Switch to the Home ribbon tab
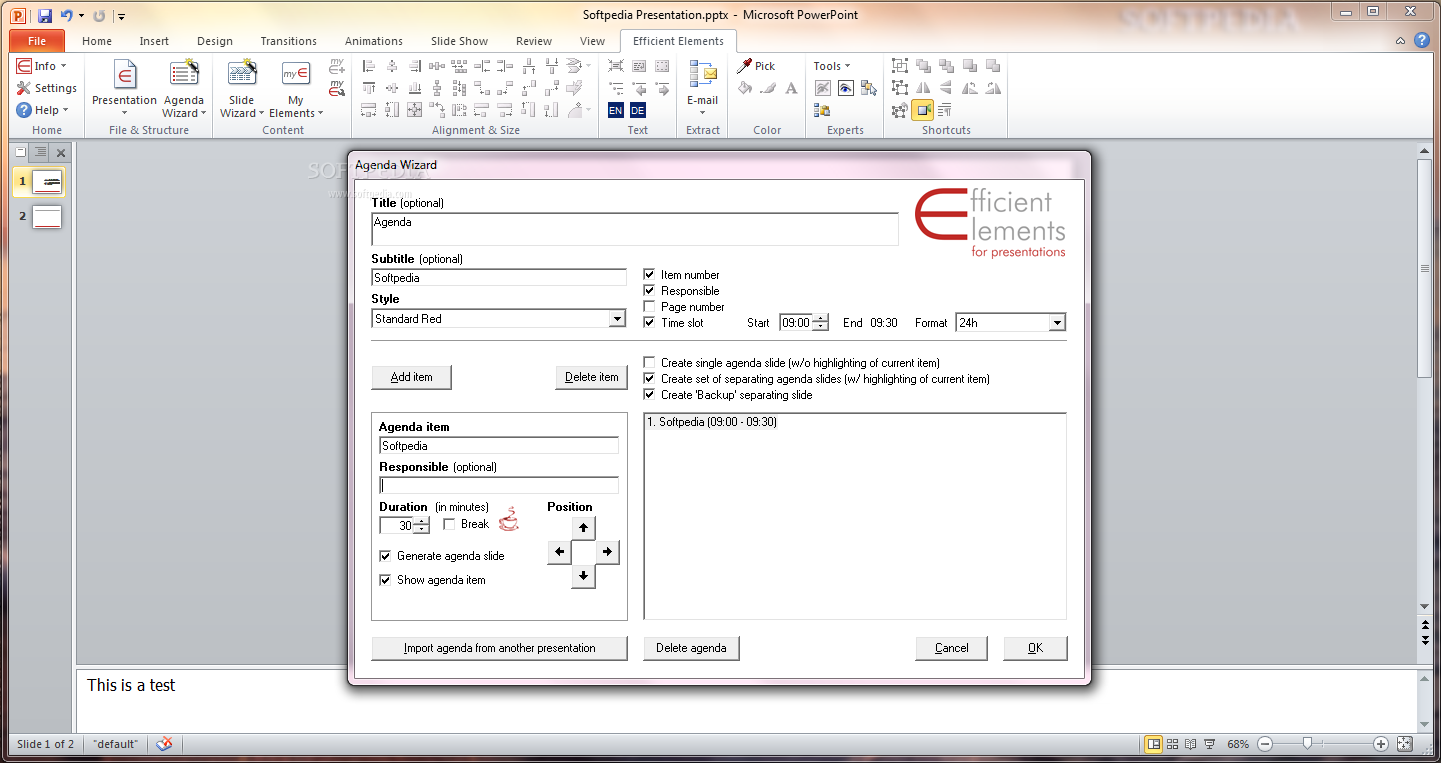 97,41
